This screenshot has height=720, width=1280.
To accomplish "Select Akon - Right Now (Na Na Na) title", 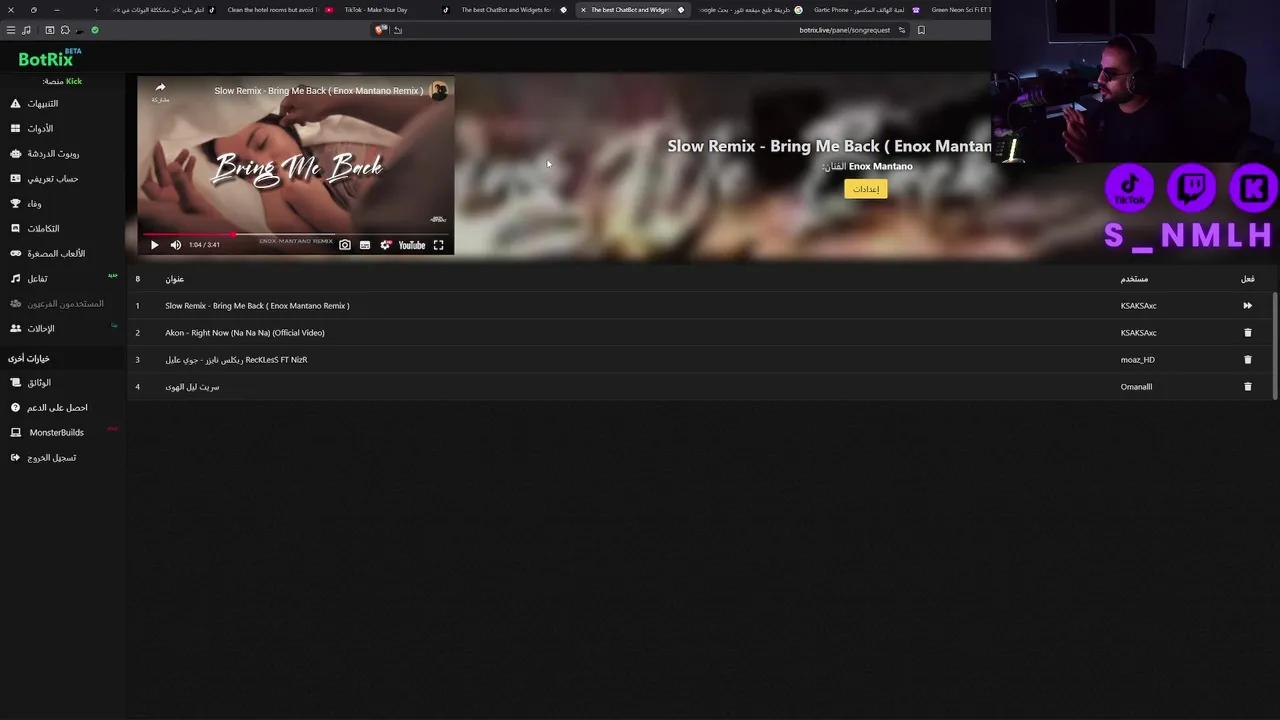I will click(245, 333).
